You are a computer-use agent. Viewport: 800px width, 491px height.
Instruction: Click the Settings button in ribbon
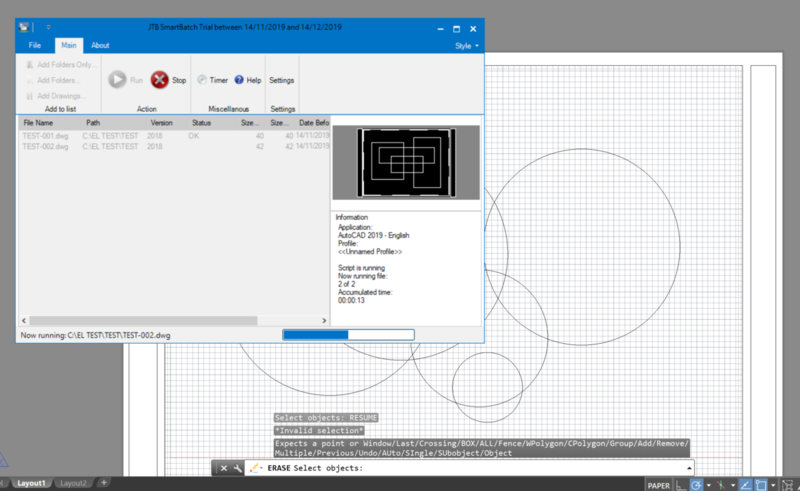pos(282,80)
